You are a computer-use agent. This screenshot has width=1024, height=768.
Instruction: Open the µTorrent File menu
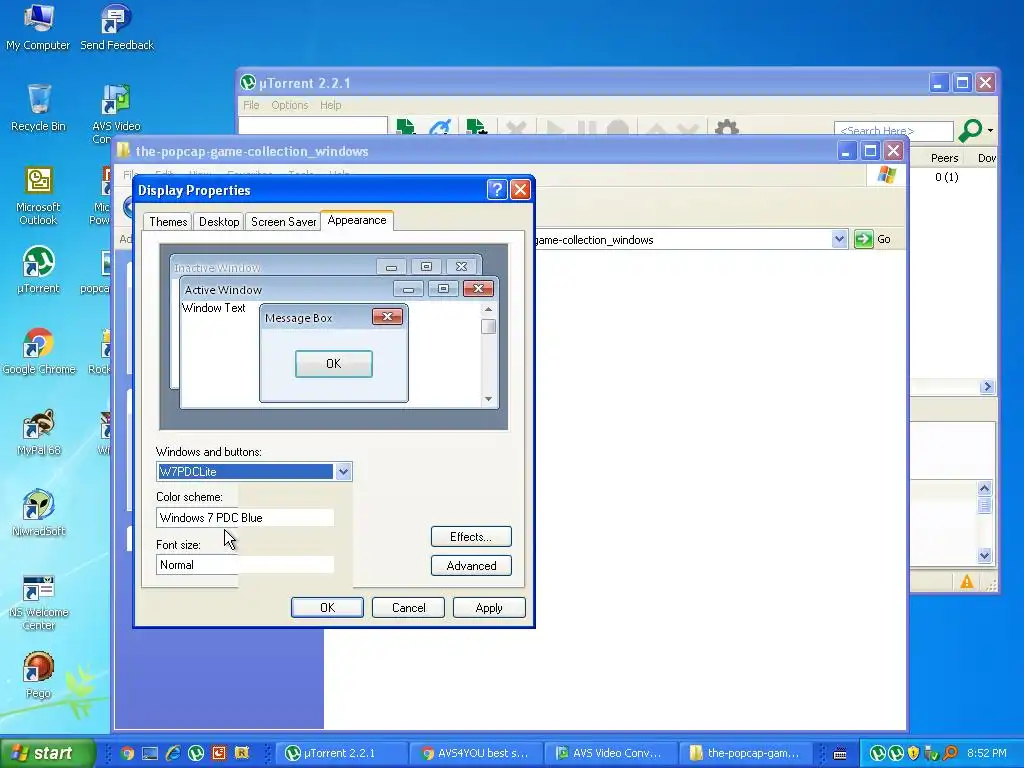pos(251,105)
